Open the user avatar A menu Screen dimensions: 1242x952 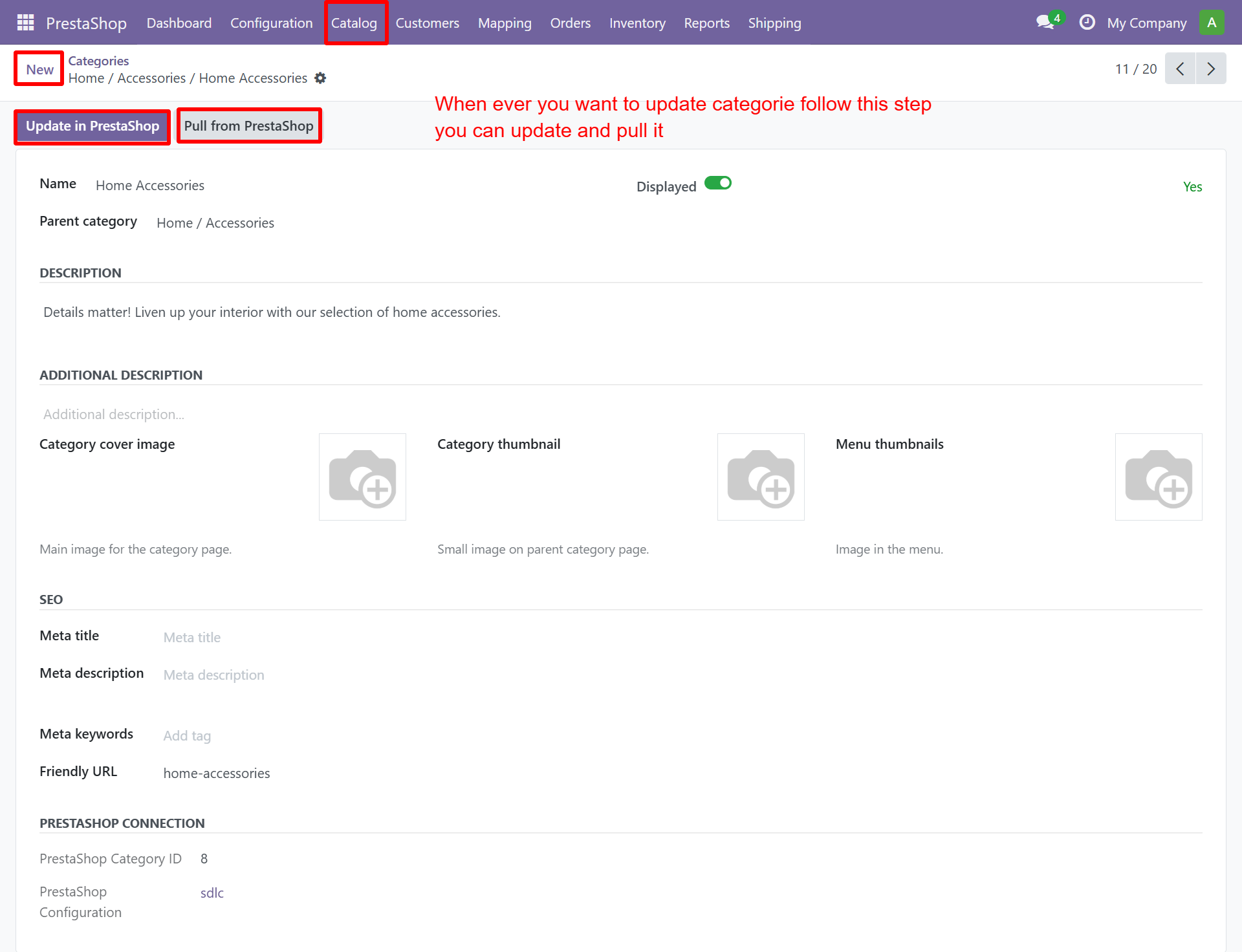(x=1211, y=23)
